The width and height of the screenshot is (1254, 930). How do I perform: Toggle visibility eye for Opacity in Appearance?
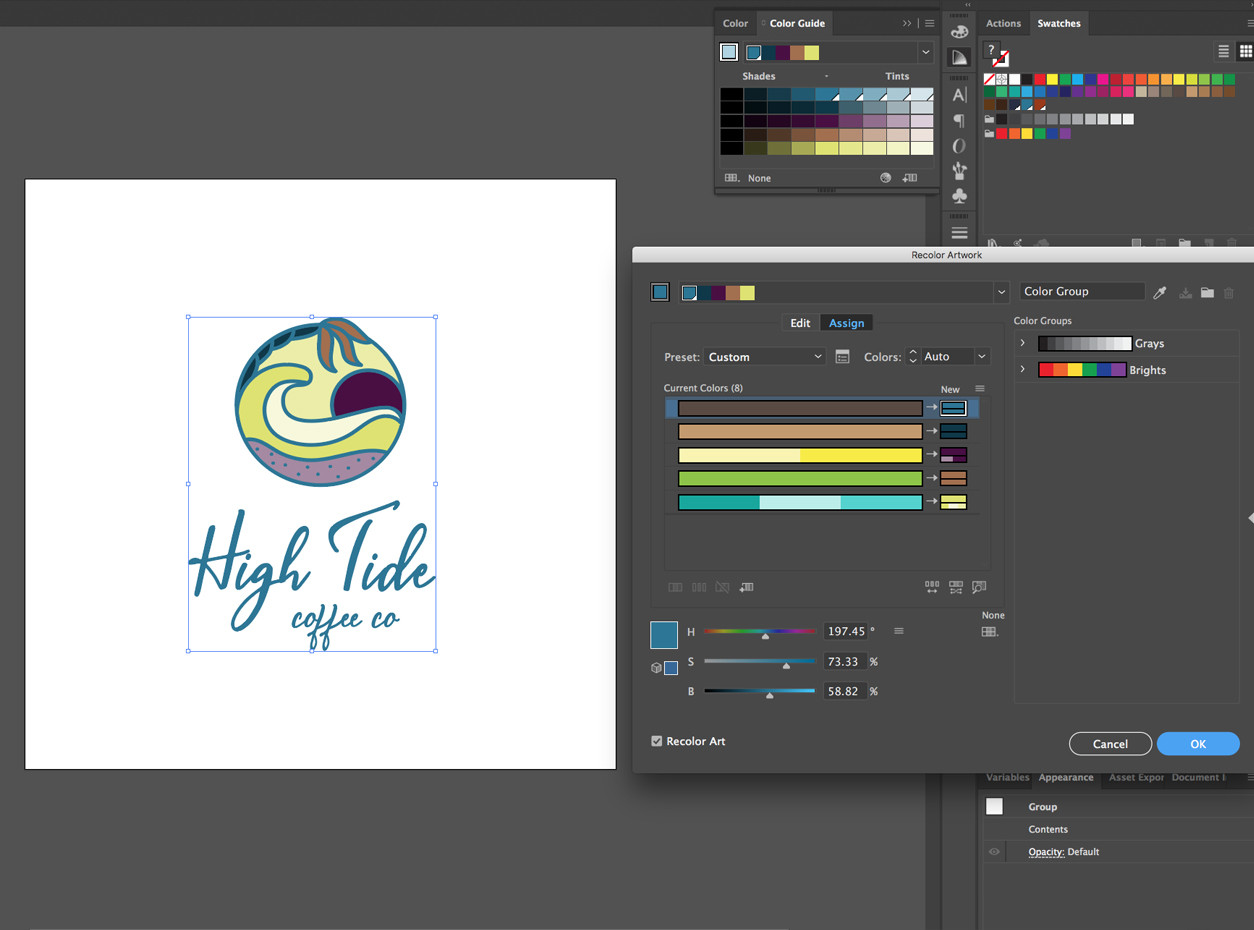(994, 852)
